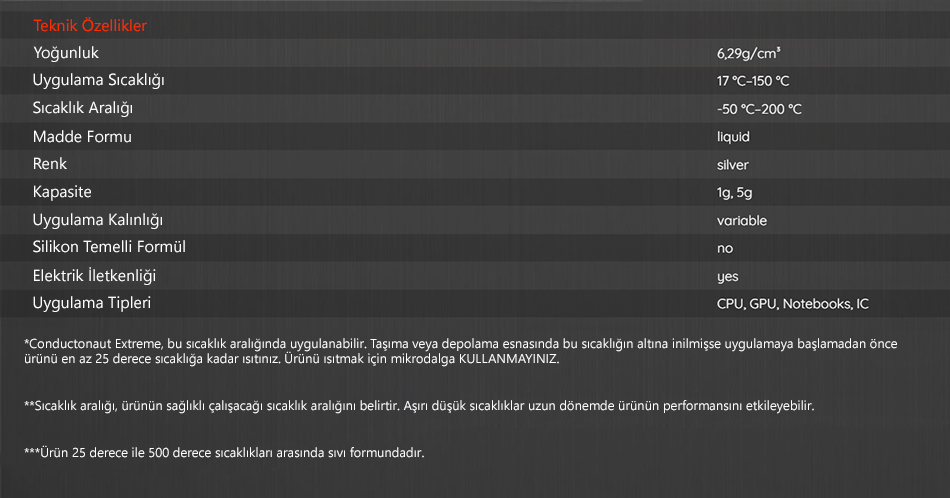Click the Conductonaut Extreme footnote paragraph

460,351
